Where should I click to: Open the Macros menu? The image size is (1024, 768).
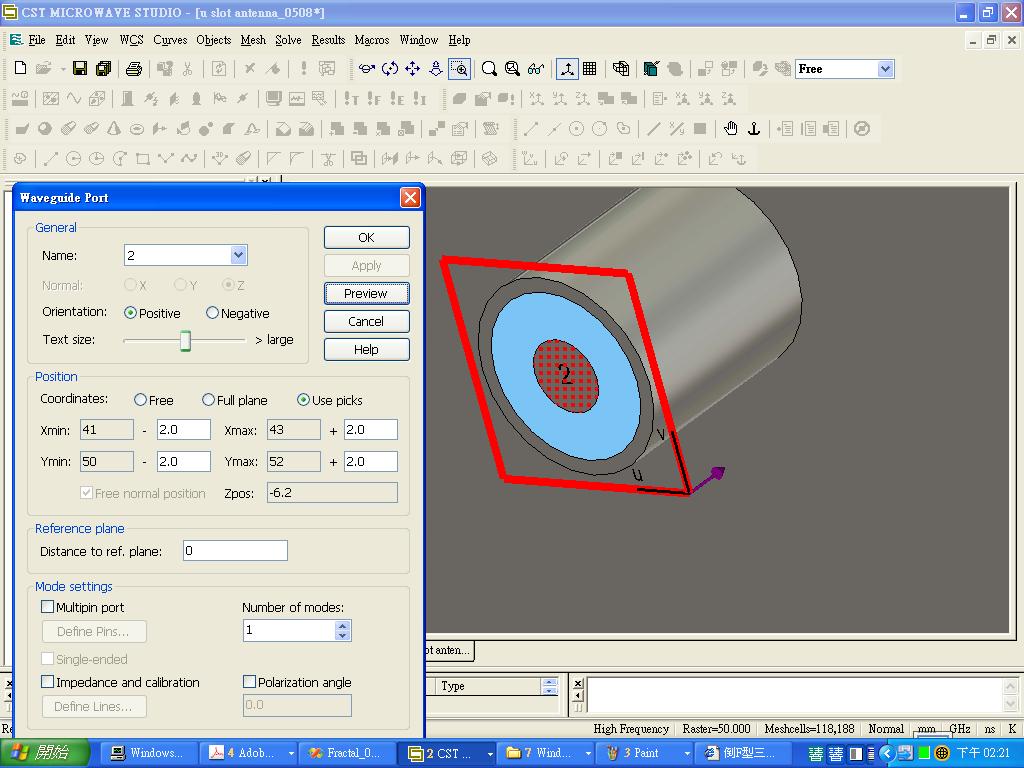coord(372,40)
